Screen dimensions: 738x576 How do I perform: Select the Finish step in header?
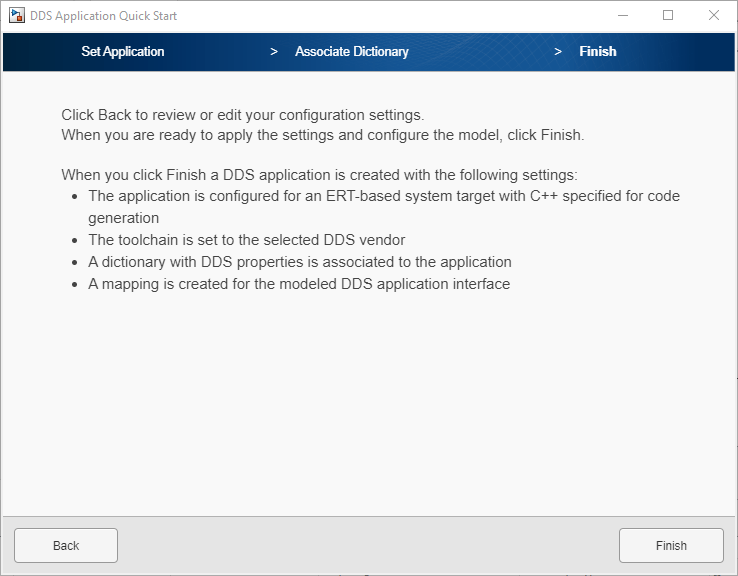pyautogui.click(x=598, y=52)
